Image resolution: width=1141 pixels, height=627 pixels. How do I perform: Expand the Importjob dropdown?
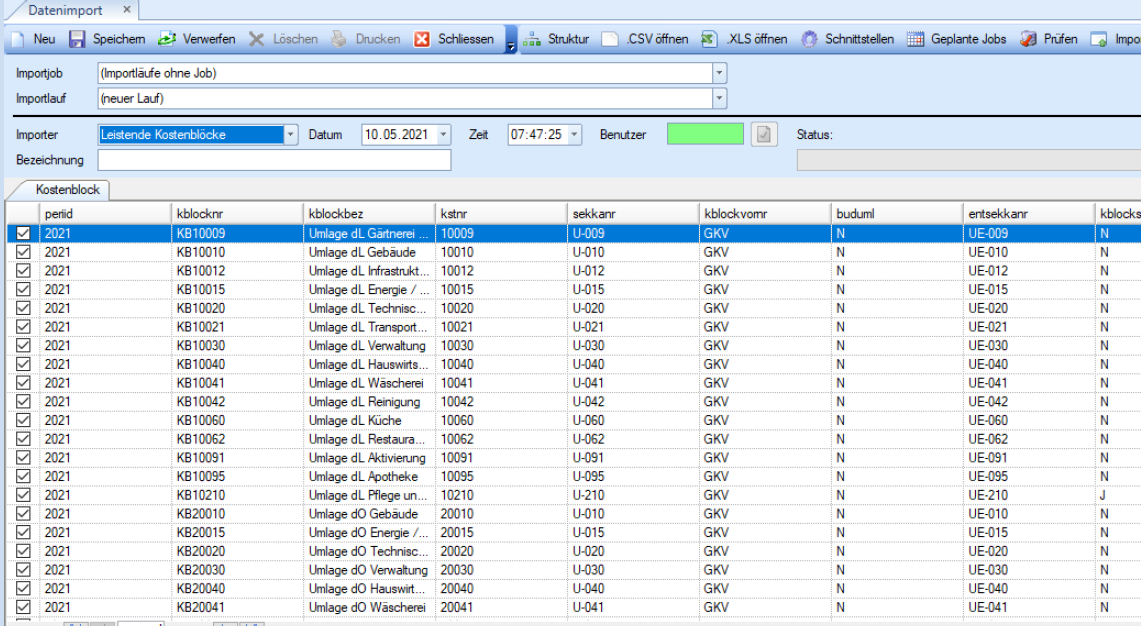coord(719,73)
